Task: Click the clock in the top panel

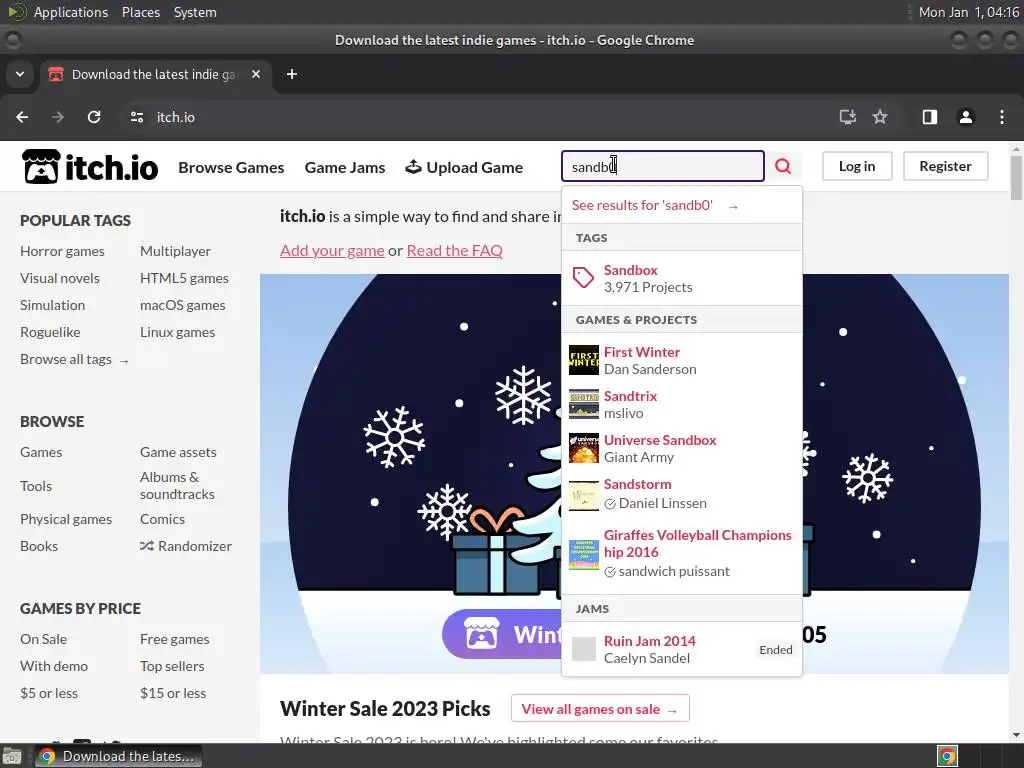Action: pos(969,12)
